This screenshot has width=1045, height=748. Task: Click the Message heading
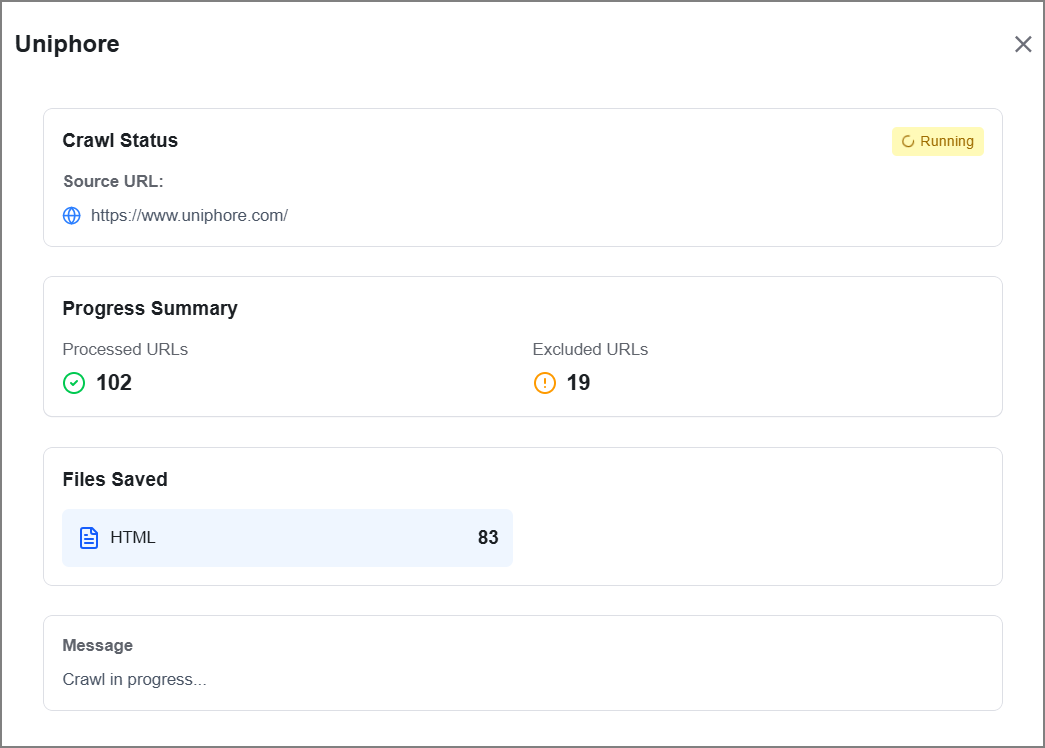click(x=97, y=645)
